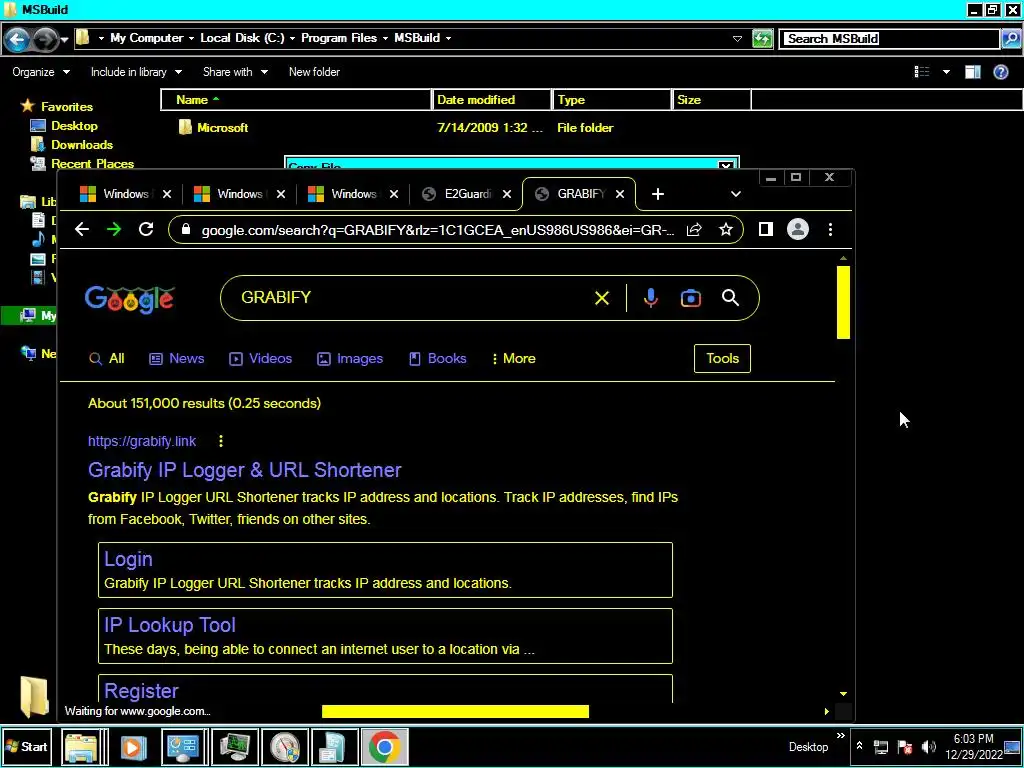Click the Search MSBuild field
Viewport: 1024px width, 768px height.
pyautogui.click(x=891, y=39)
